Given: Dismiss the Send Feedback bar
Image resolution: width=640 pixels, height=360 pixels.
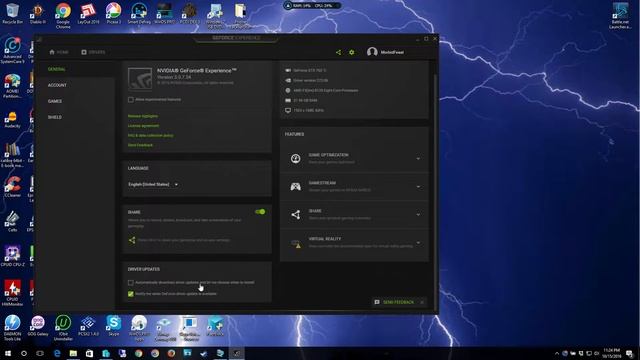Looking at the screenshot, I should pos(422,302).
